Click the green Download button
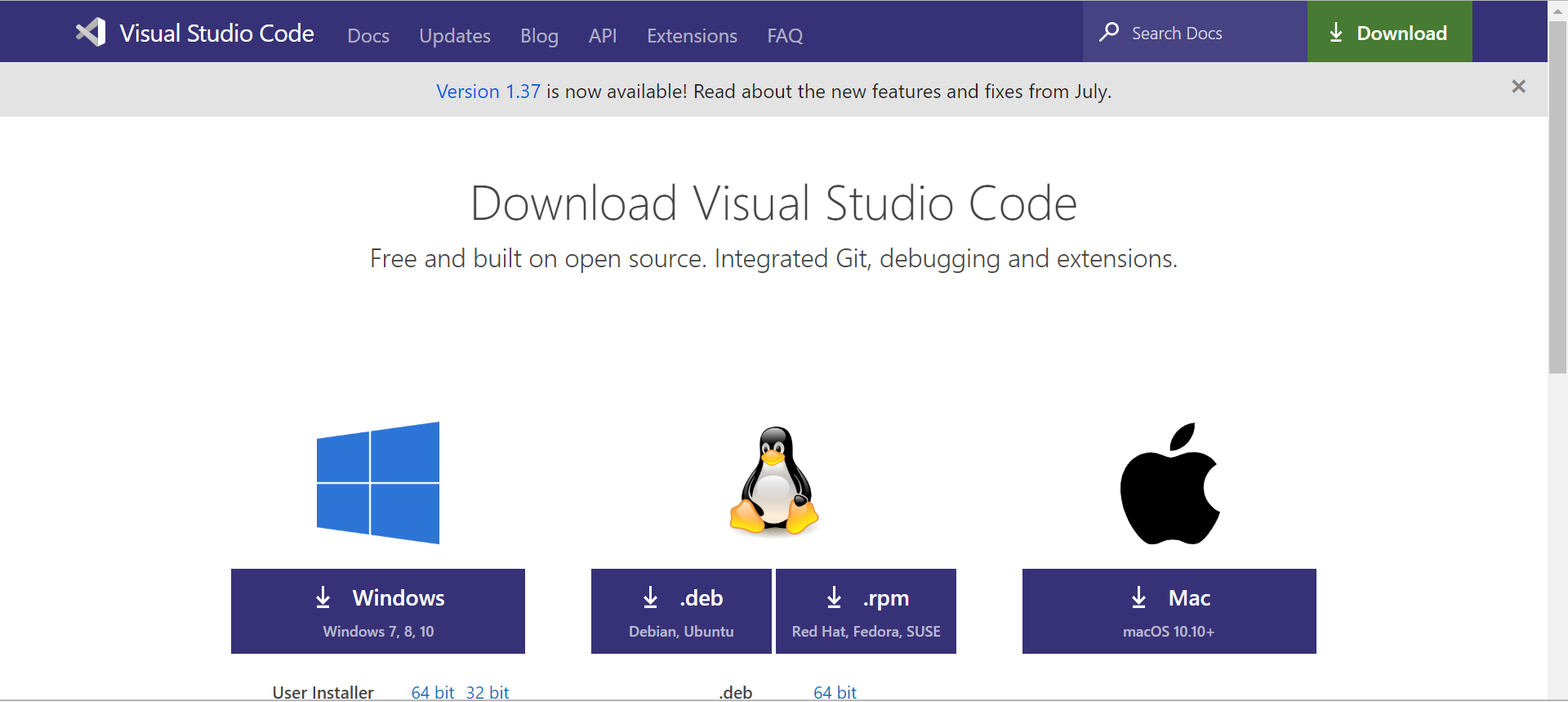Screen dimensions: 1568x702 (1390, 32)
